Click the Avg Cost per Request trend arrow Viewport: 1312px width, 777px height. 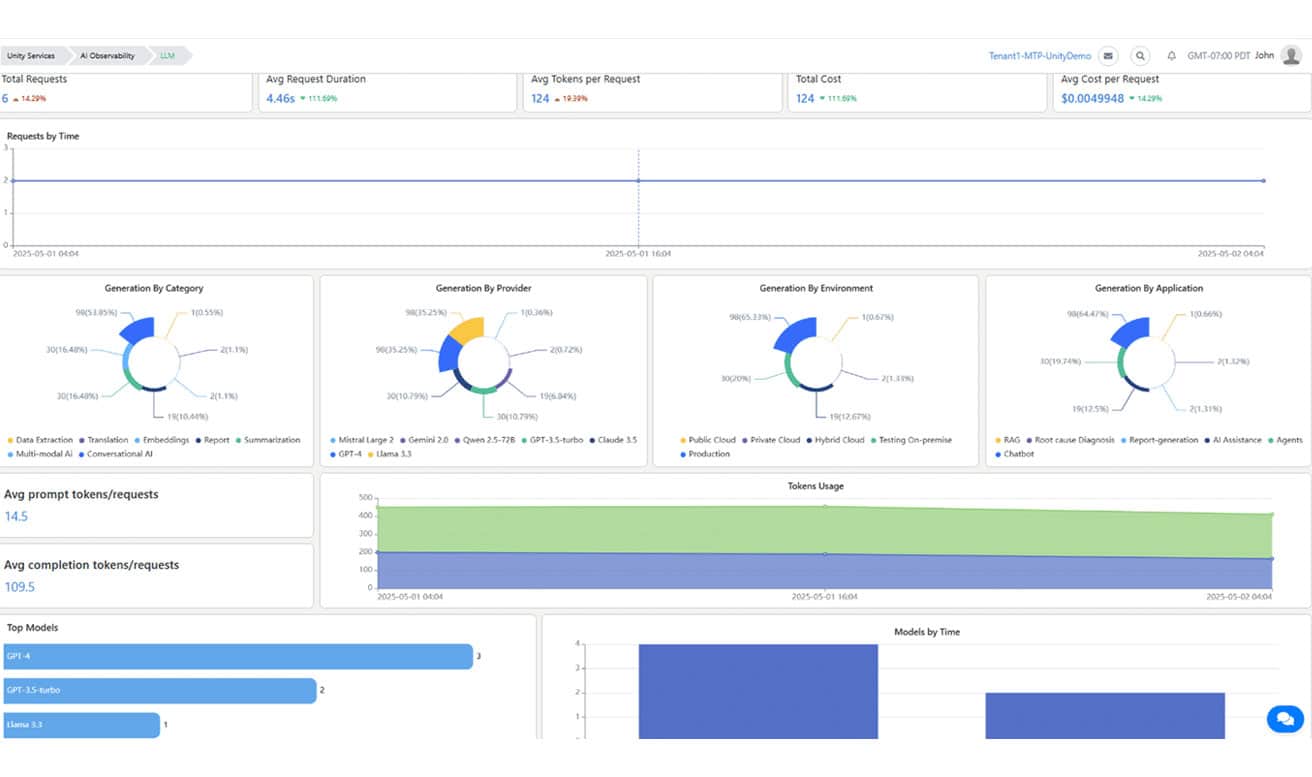pos(1130,99)
